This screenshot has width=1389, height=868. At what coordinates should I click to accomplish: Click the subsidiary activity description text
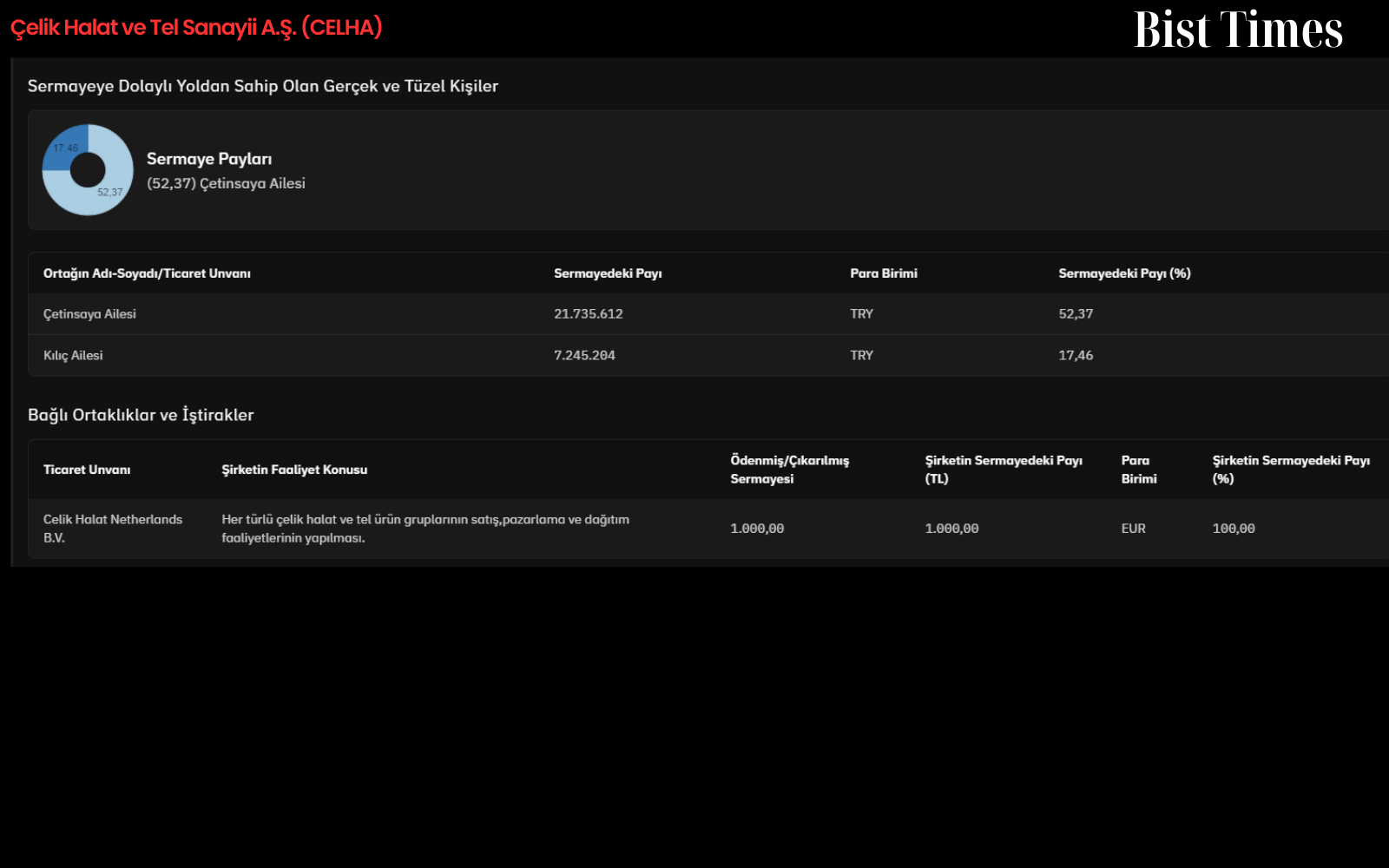coord(425,529)
